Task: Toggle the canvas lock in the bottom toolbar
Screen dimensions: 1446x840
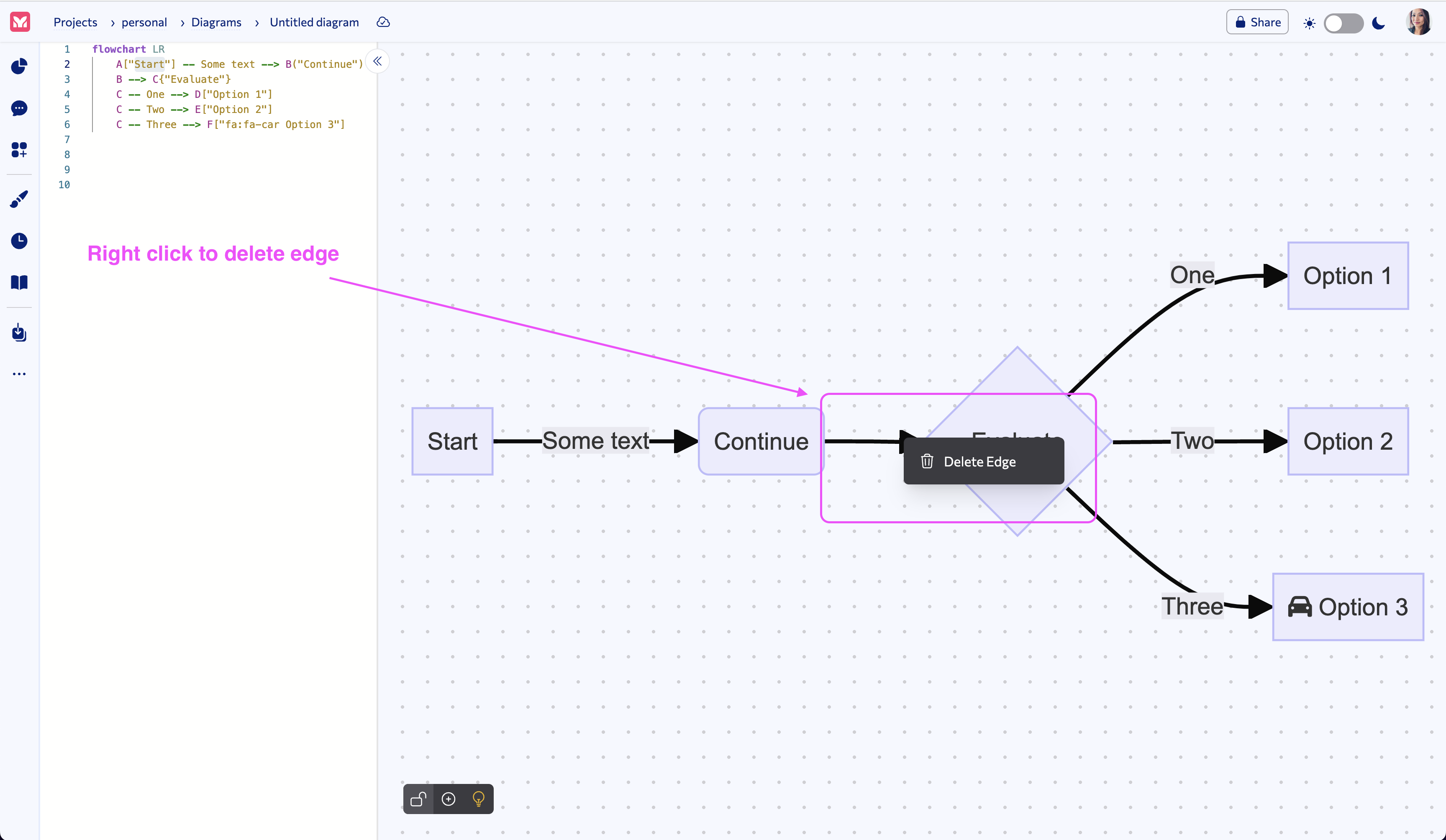Action: pos(418,799)
